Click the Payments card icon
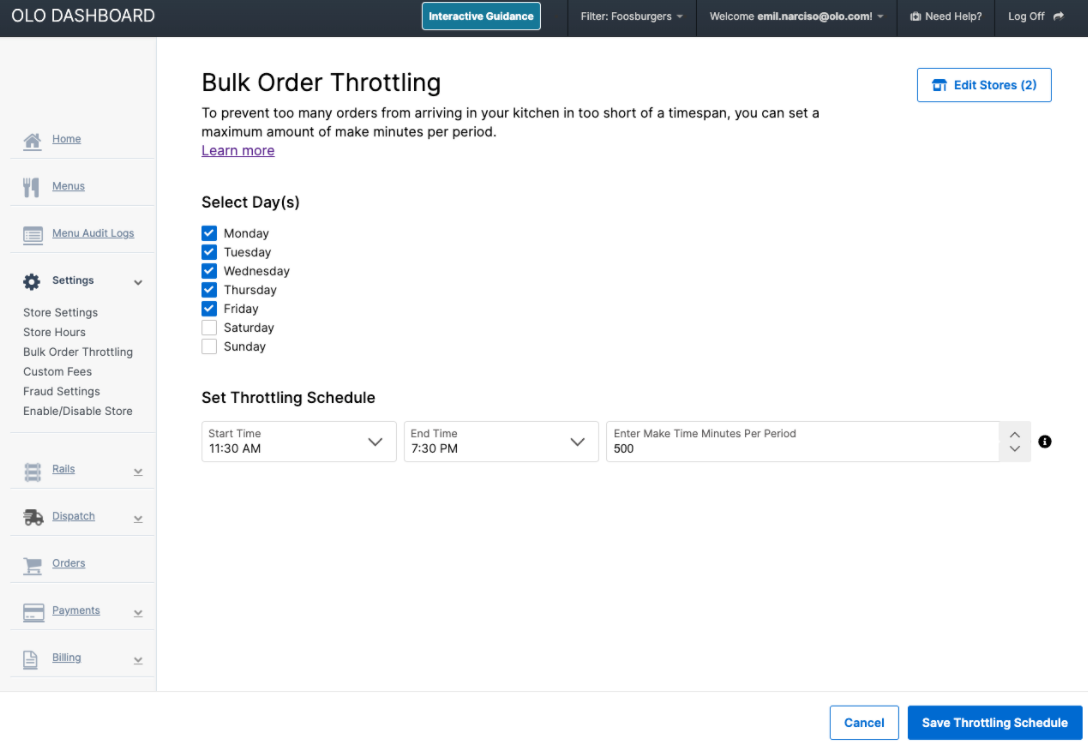Screen dimensions: 1088x751 coord(33,612)
